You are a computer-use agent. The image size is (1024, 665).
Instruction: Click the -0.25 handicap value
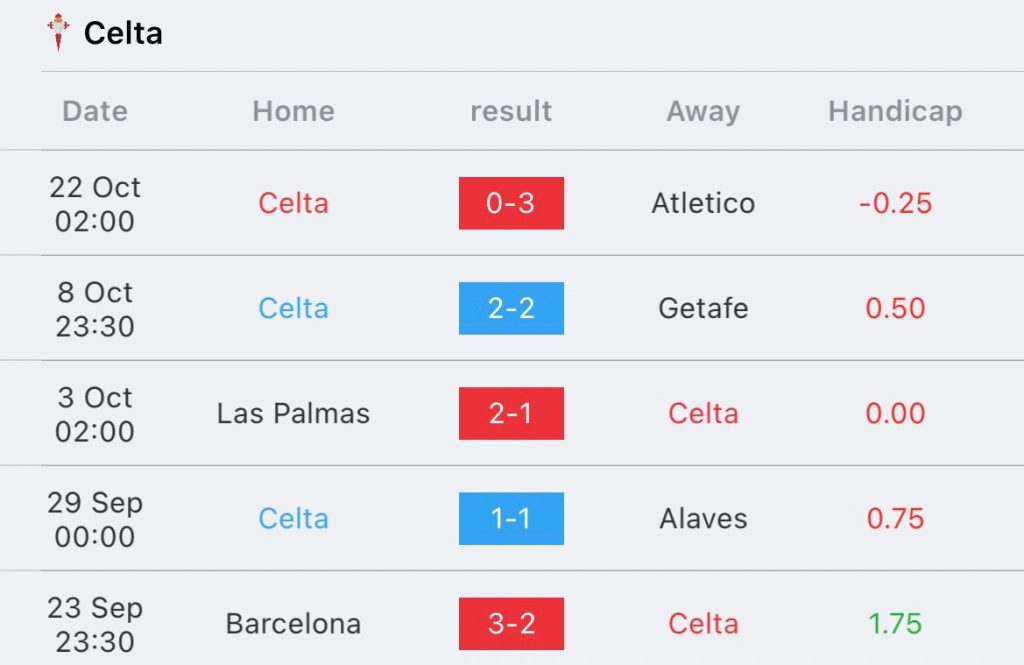(x=895, y=203)
